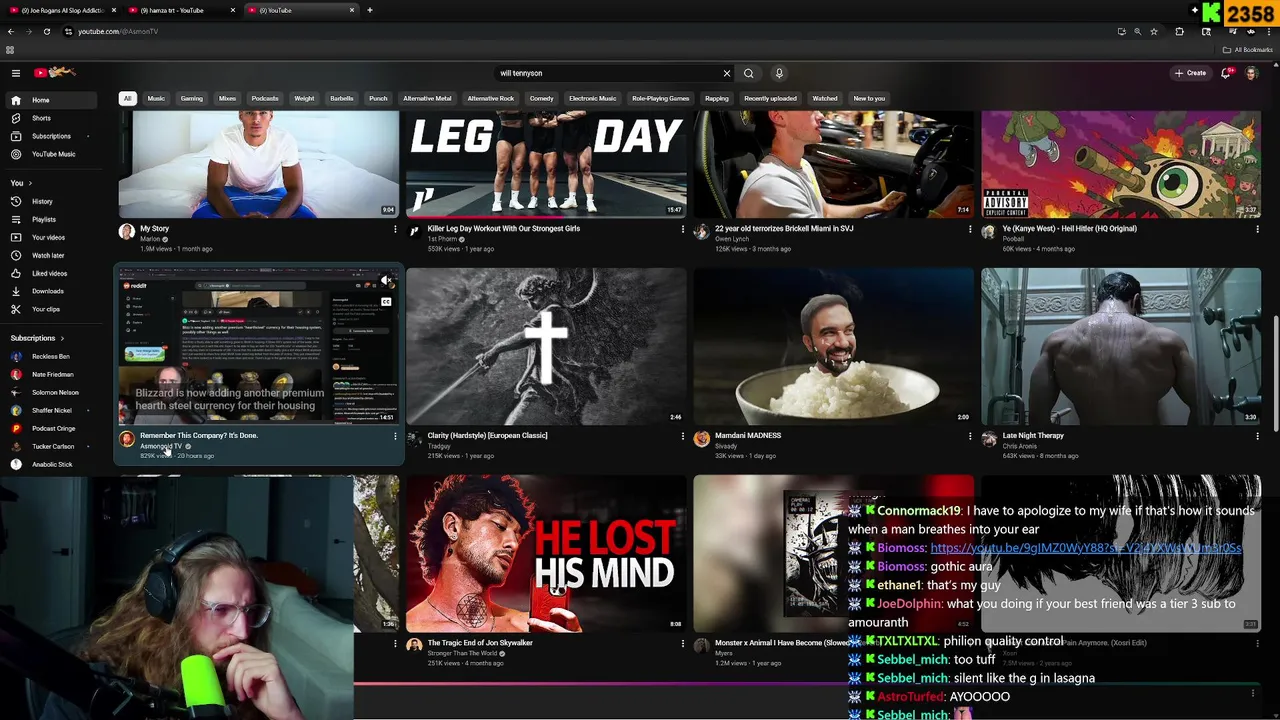Image resolution: width=1280 pixels, height=720 pixels.
Task: Open the browser extensions puzzle icon
Action: [1179, 31]
